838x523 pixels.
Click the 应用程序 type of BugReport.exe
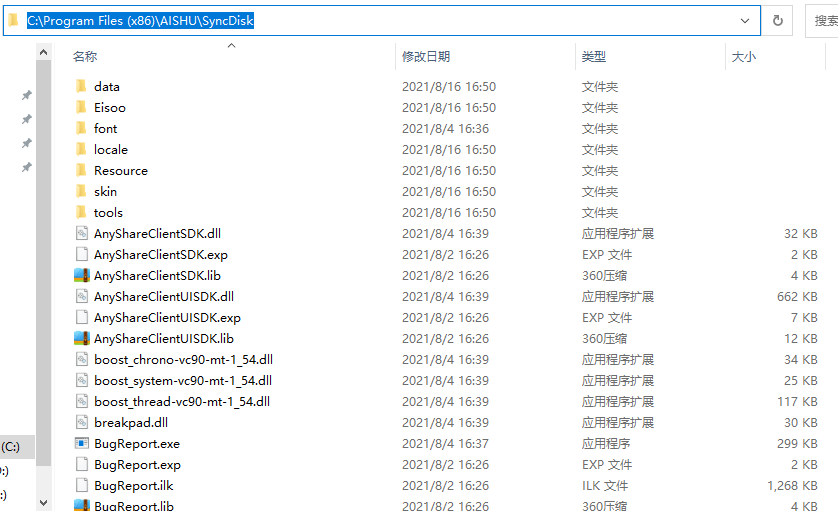[x=606, y=444]
